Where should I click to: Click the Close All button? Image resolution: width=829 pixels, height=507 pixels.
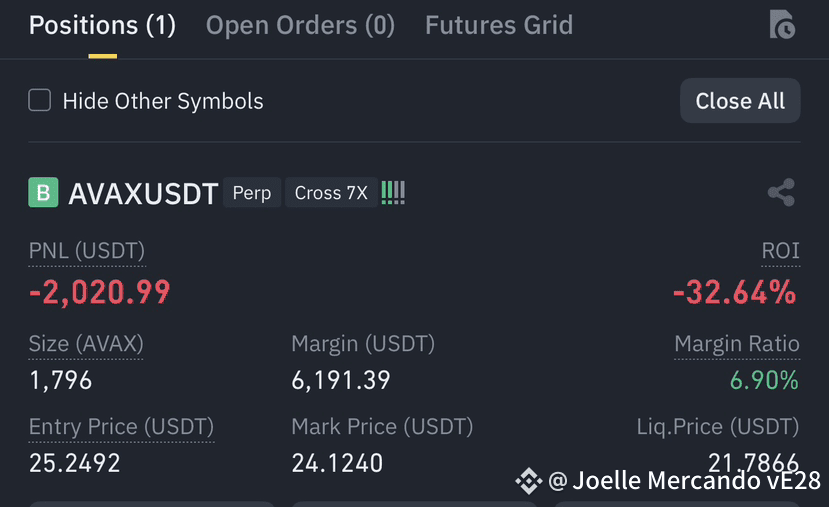tap(740, 100)
